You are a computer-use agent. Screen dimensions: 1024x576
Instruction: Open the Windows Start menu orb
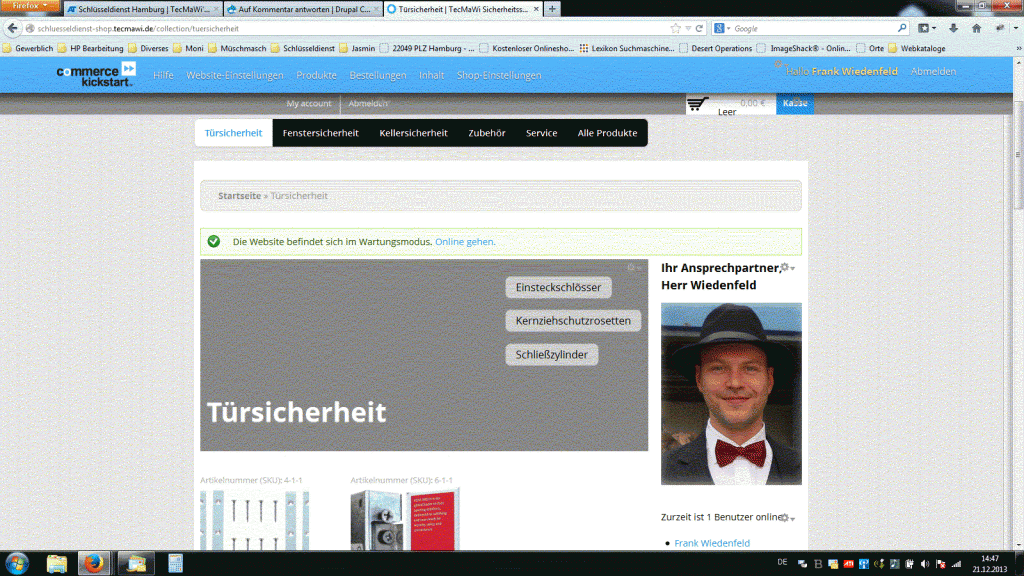(x=18, y=562)
